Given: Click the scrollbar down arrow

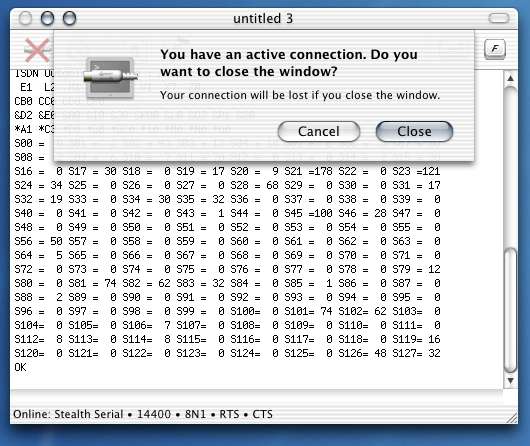Looking at the screenshot, I should coord(510,381).
